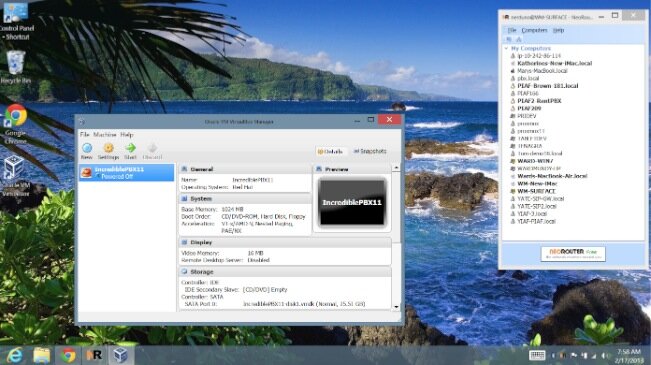Switch to the Snapshots view button

pos(370,151)
